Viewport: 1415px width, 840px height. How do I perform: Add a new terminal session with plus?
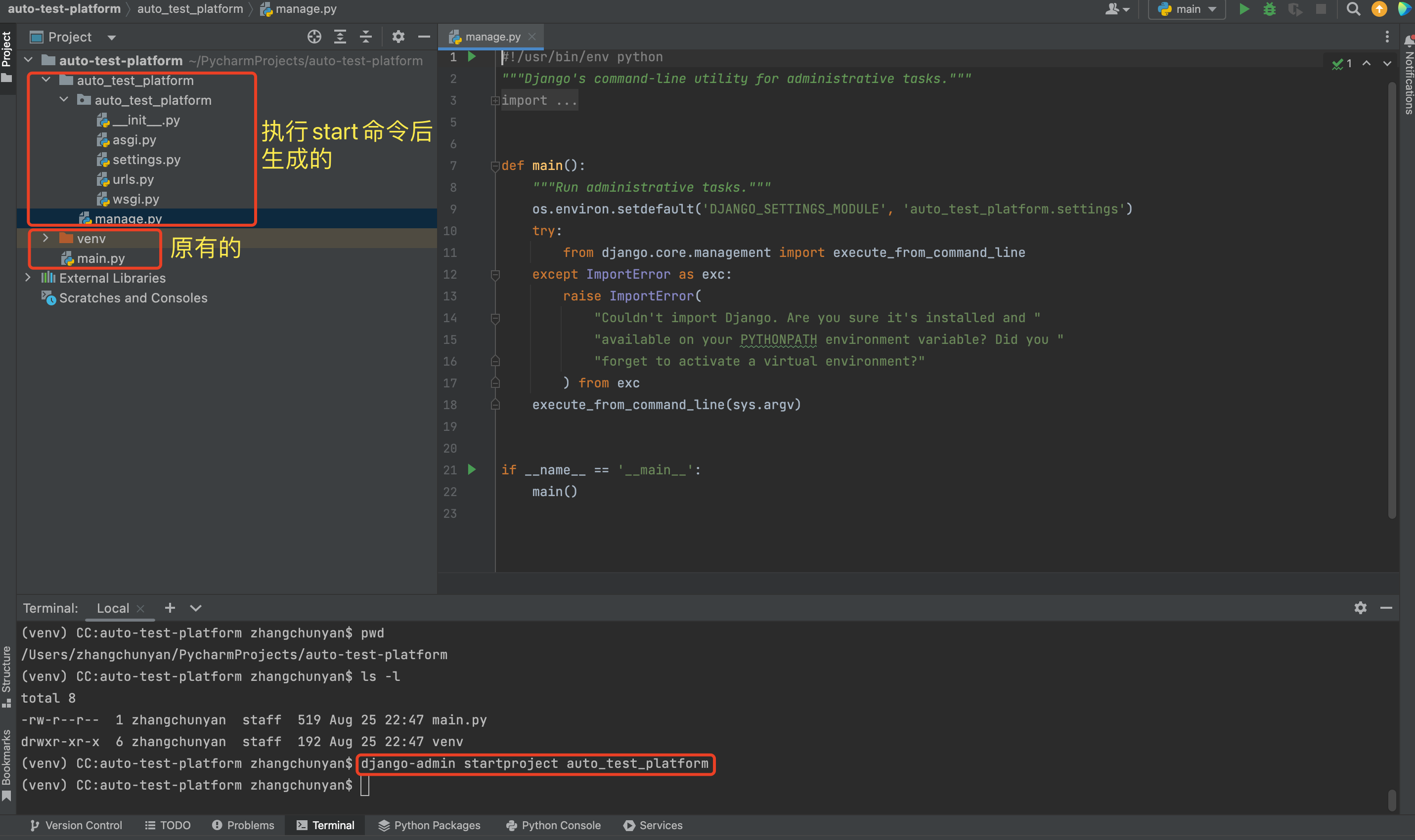click(x=170, y=607)
